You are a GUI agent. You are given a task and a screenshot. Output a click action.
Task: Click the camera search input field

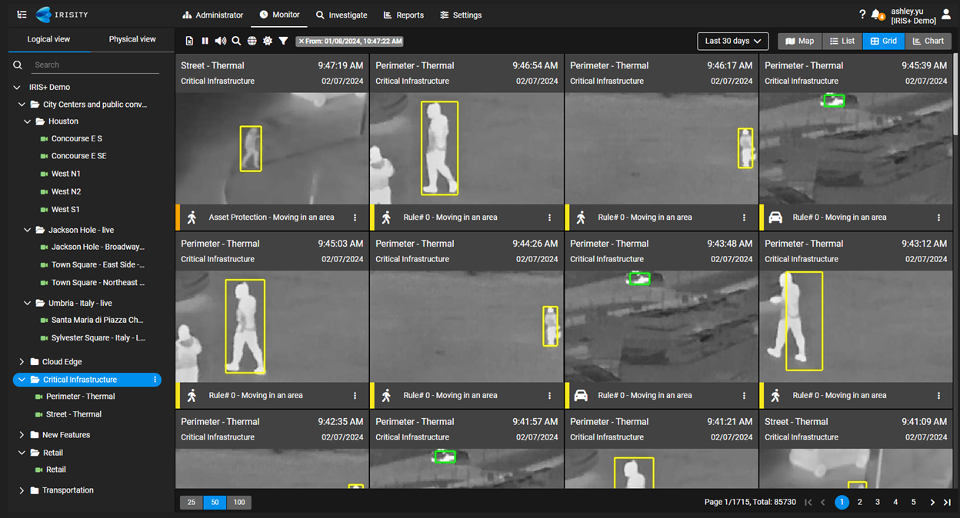coord(95,65)
